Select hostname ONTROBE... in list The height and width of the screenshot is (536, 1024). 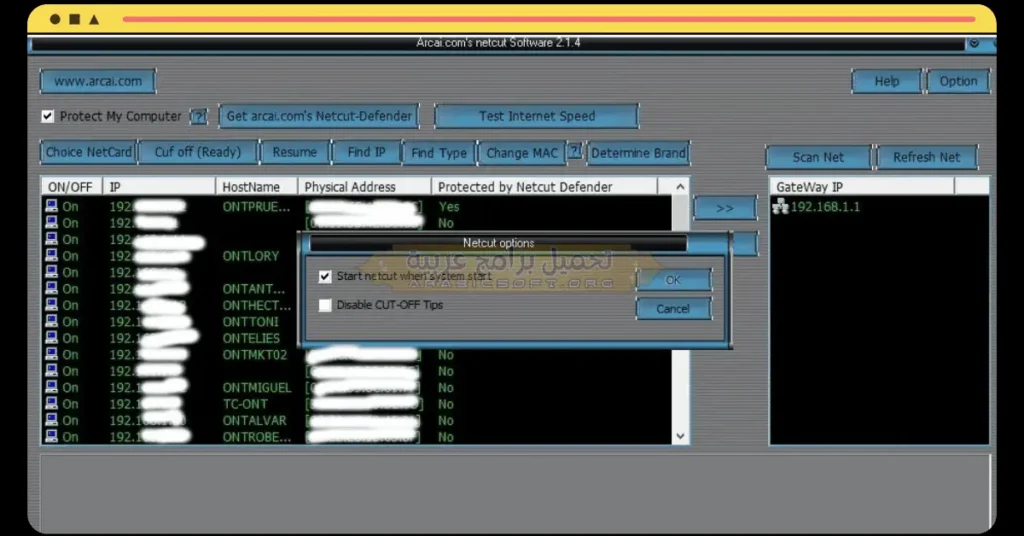[x=257, y=437]
